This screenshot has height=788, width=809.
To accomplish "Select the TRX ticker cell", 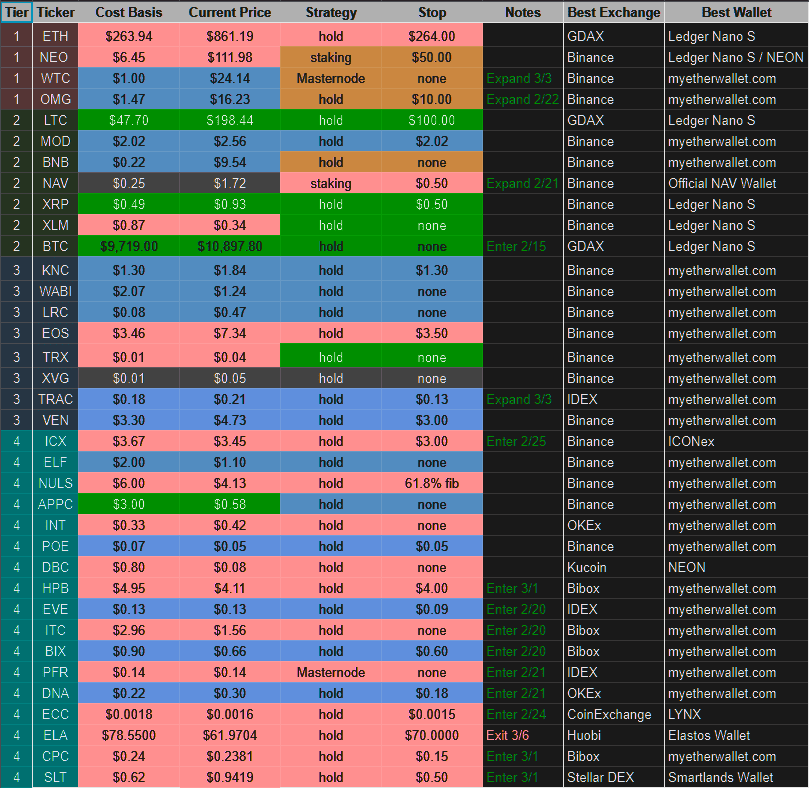I will (55, 357).
